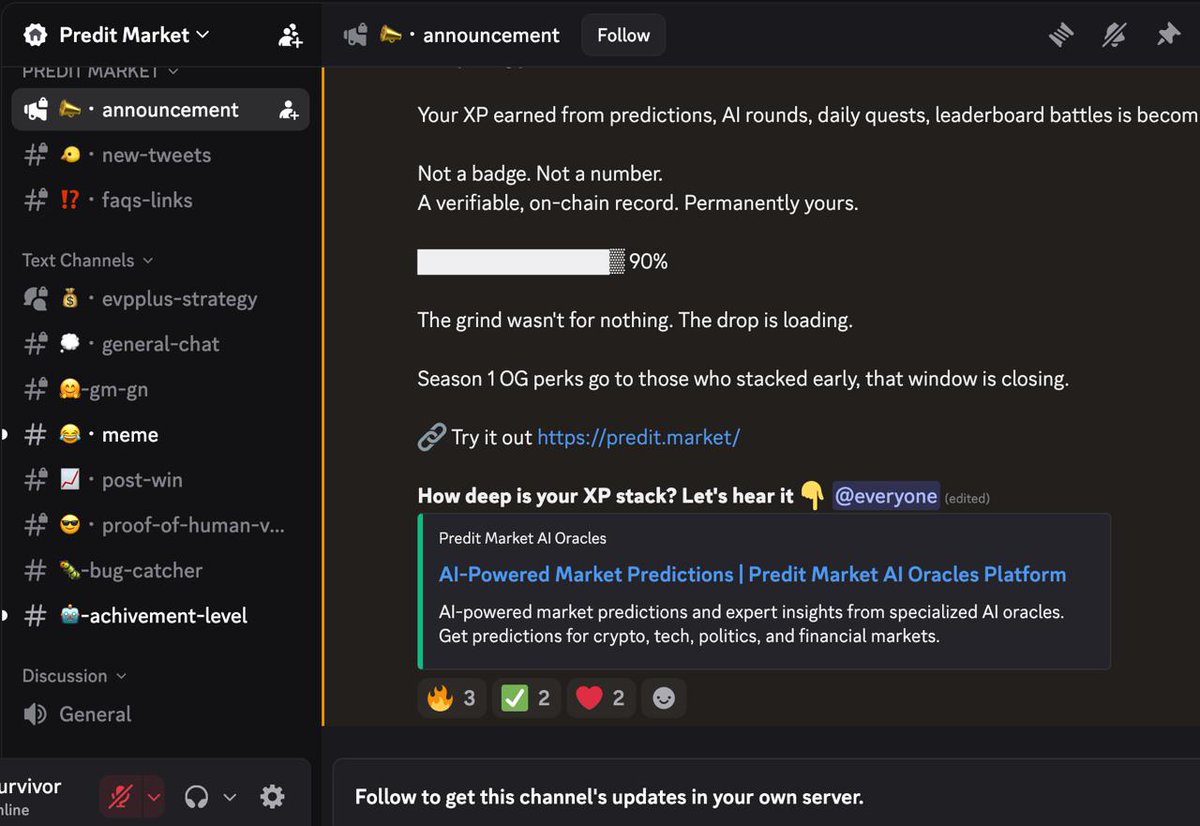Click the Predit Market AI Oracles embed text
The width and height of the screenshot is (1200, 826).
[x=523, y=538]
